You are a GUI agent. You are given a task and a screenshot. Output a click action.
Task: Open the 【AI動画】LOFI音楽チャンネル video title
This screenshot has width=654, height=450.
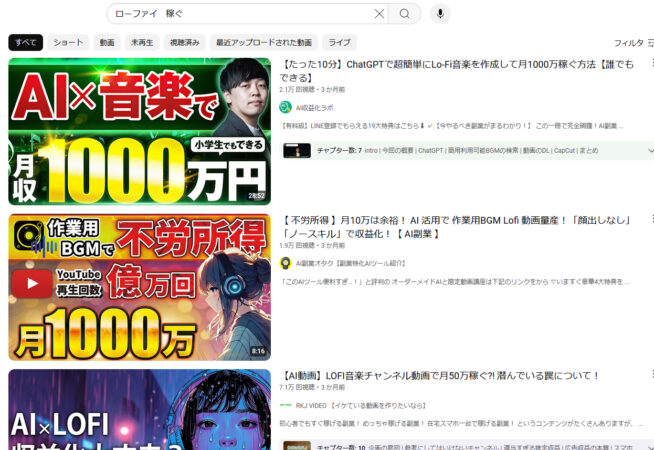point(440,376)
